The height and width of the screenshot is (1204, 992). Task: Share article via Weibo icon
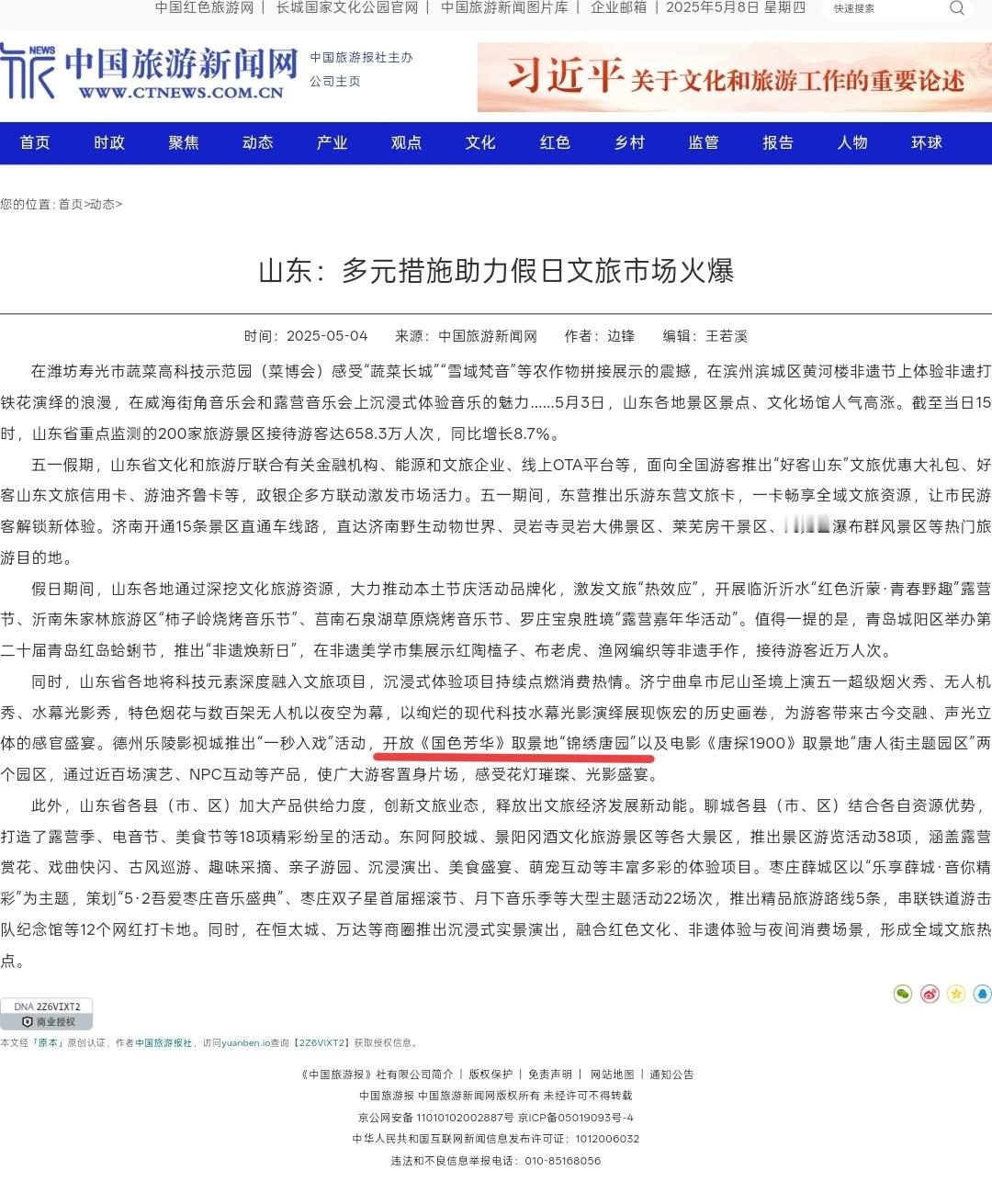[x=930, y=994]
